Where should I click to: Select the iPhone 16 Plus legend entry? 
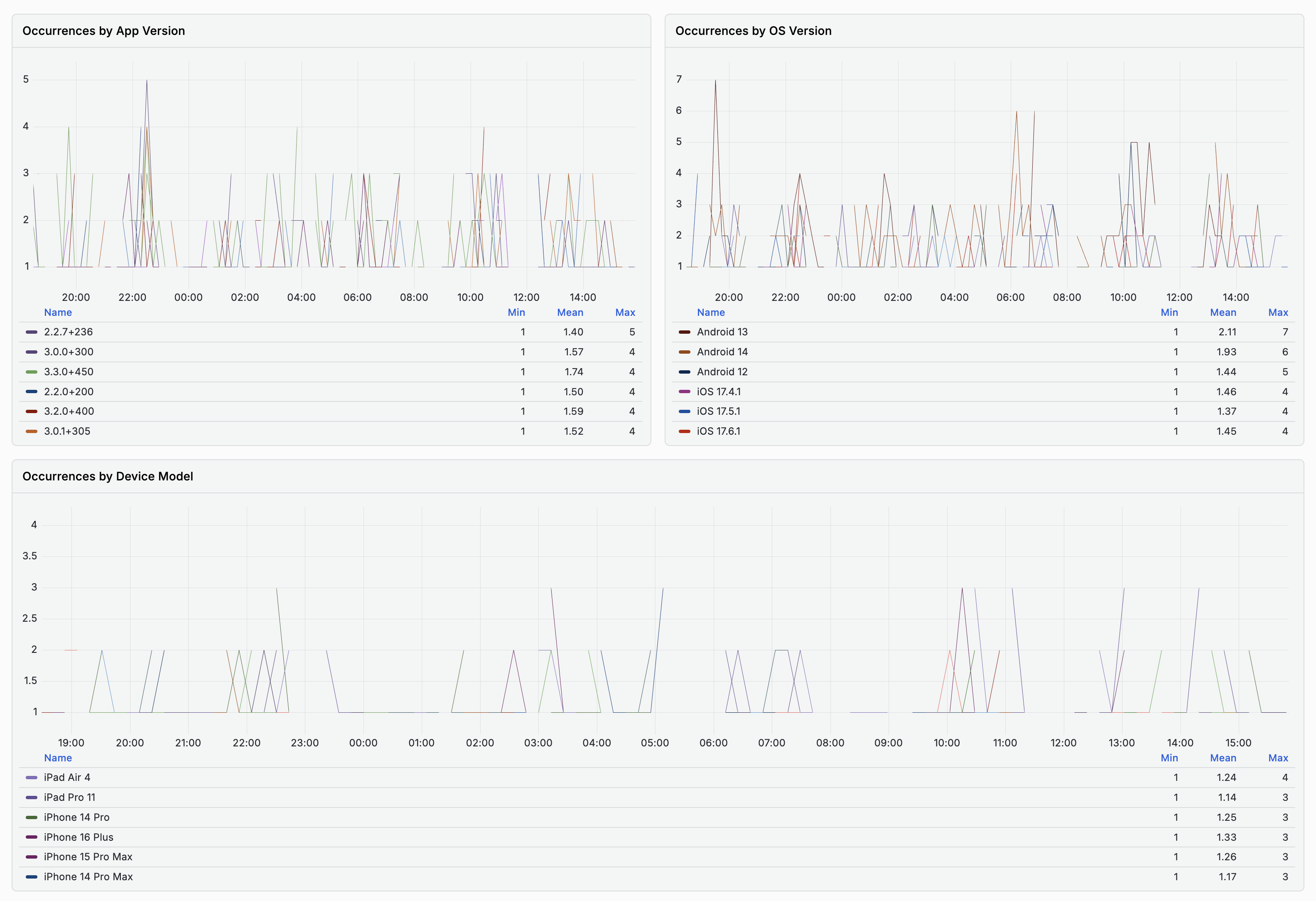[78, 837]
